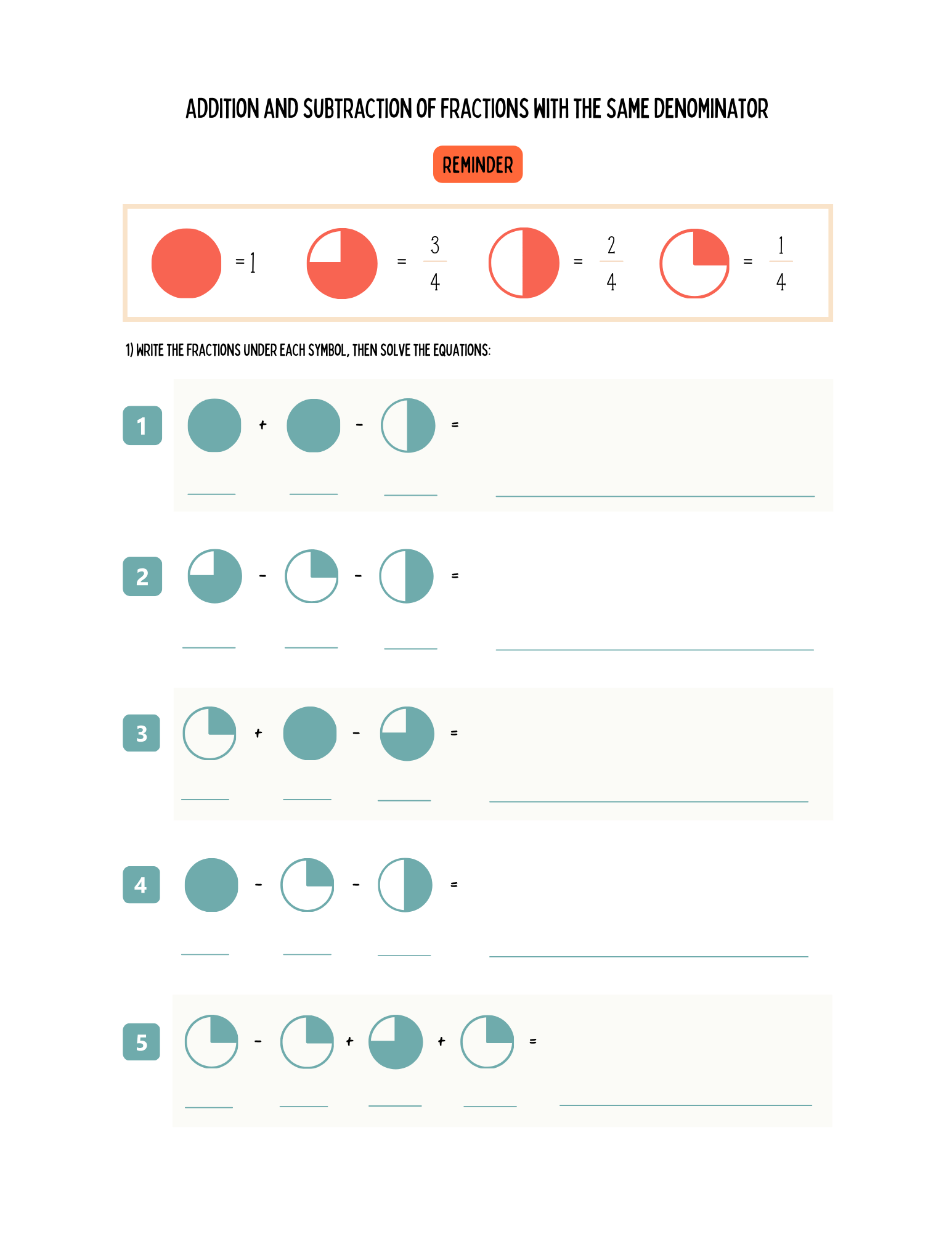Select the teal number 4 badge

pos(141,885)
